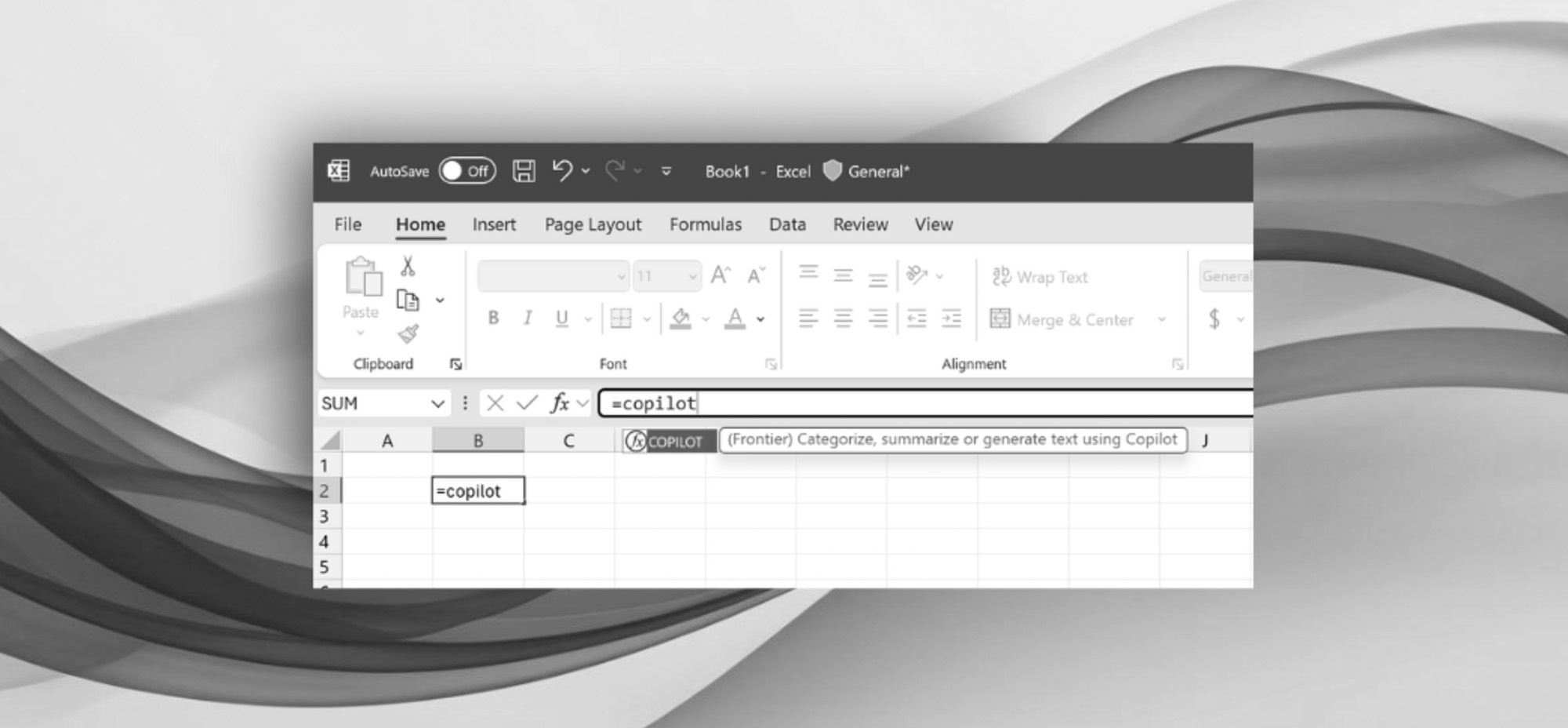Open the Name Box dropdown showing SUM
1568x728 pixels.
click(437, 403)
